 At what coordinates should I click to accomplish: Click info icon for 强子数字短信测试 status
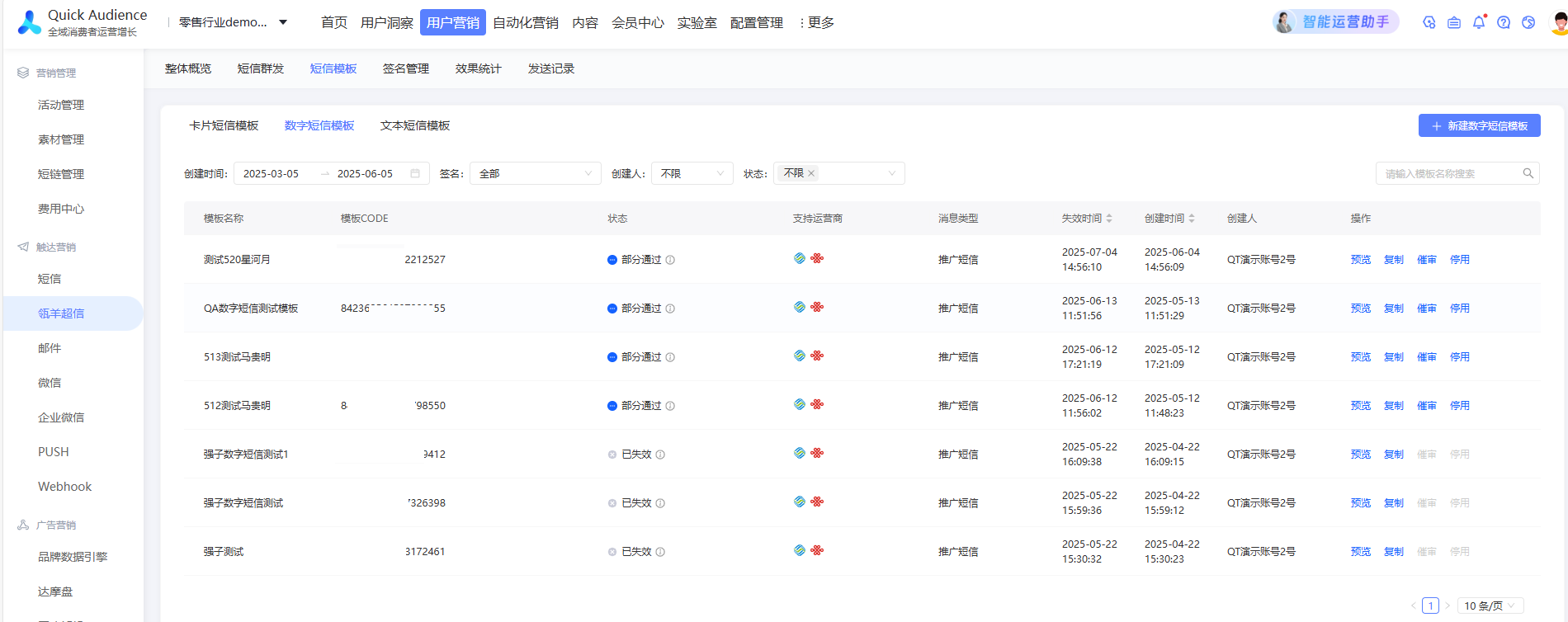coord(660,503)
